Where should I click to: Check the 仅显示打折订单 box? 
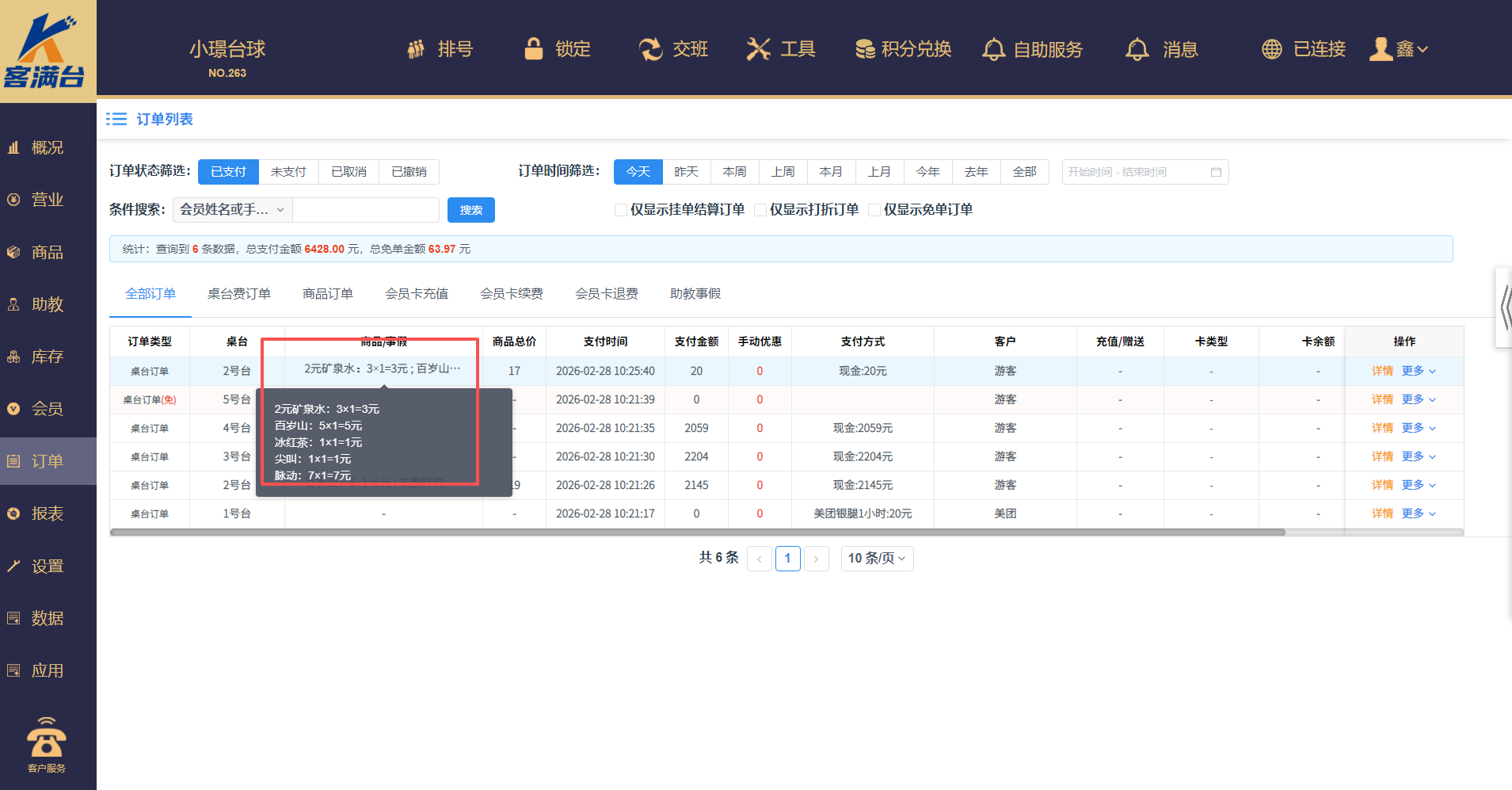760,210
